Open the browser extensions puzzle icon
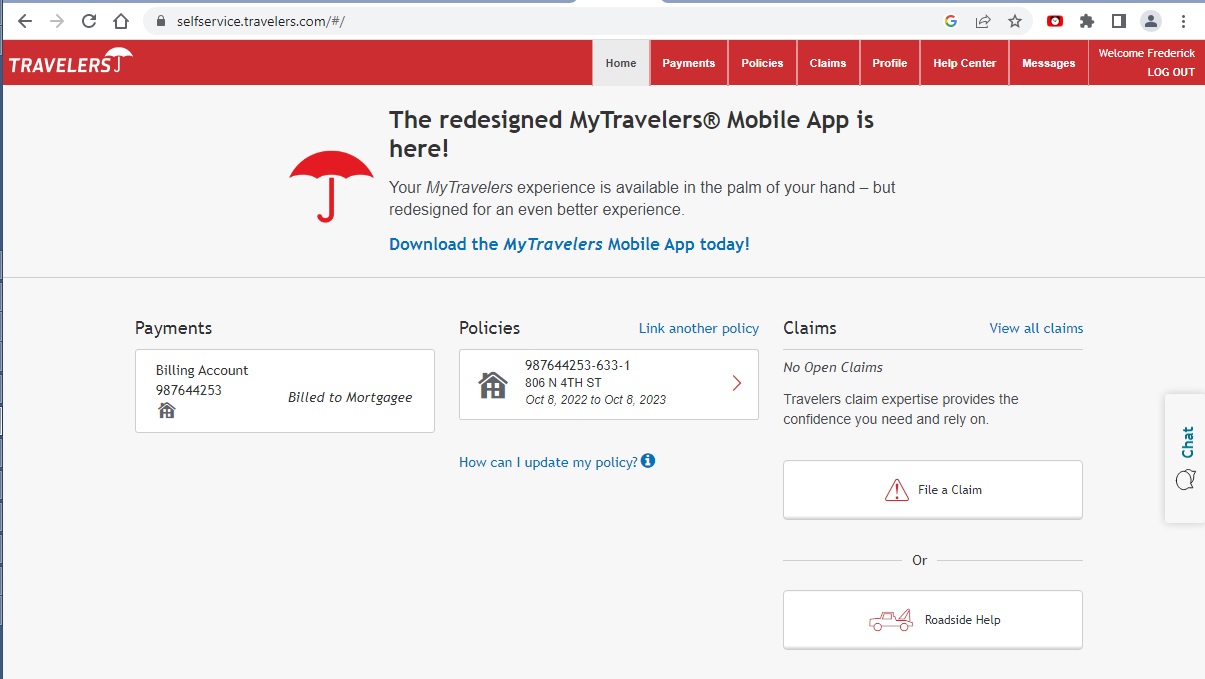This screenshot has width=1205, height=679. pyautogui.click(x=1087, y=21)
